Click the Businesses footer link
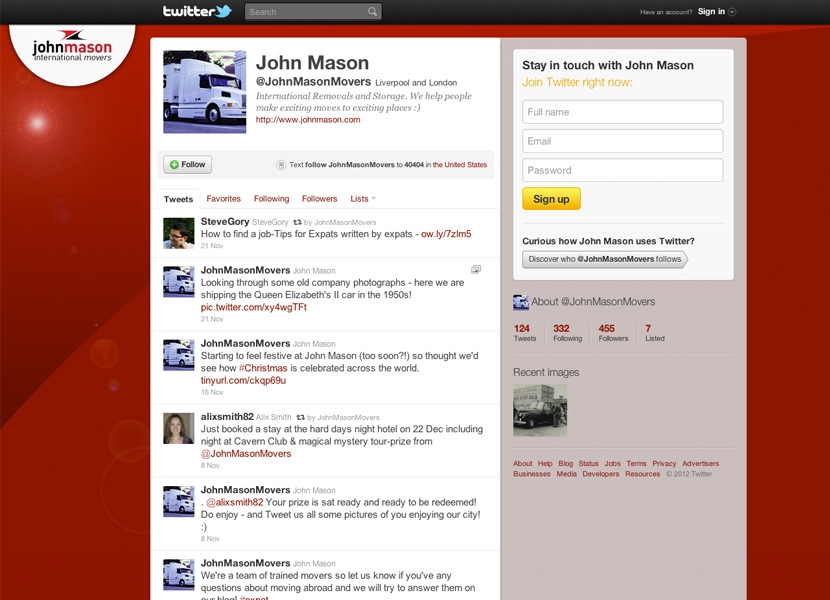Viewport: 830px width, 600px height. (531, 474)
